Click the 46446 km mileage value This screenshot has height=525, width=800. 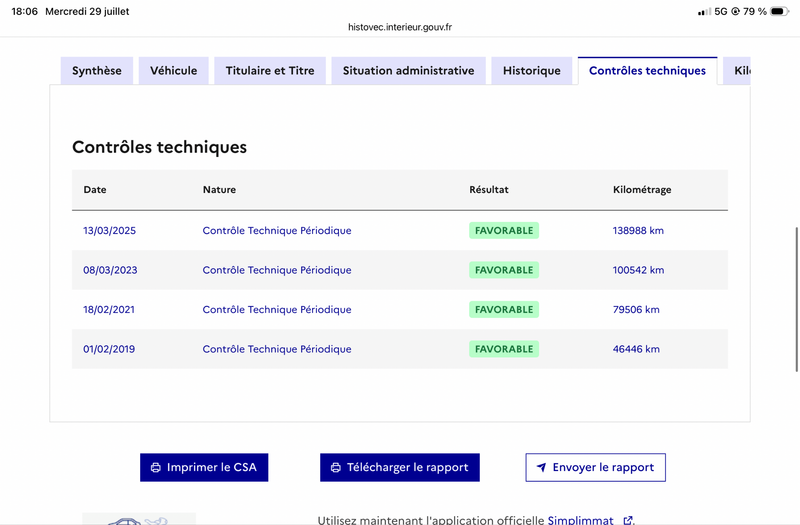pos(636,349)
